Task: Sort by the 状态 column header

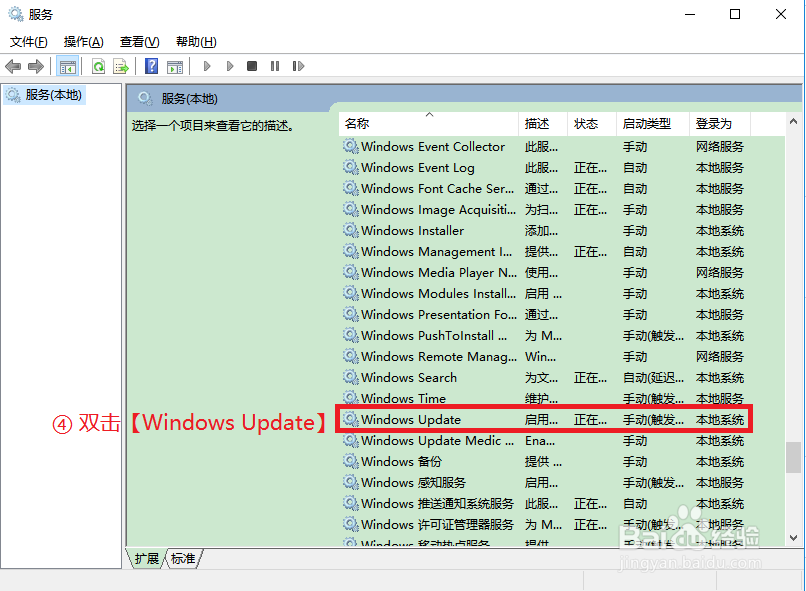Action: click(x=592, y=124)
